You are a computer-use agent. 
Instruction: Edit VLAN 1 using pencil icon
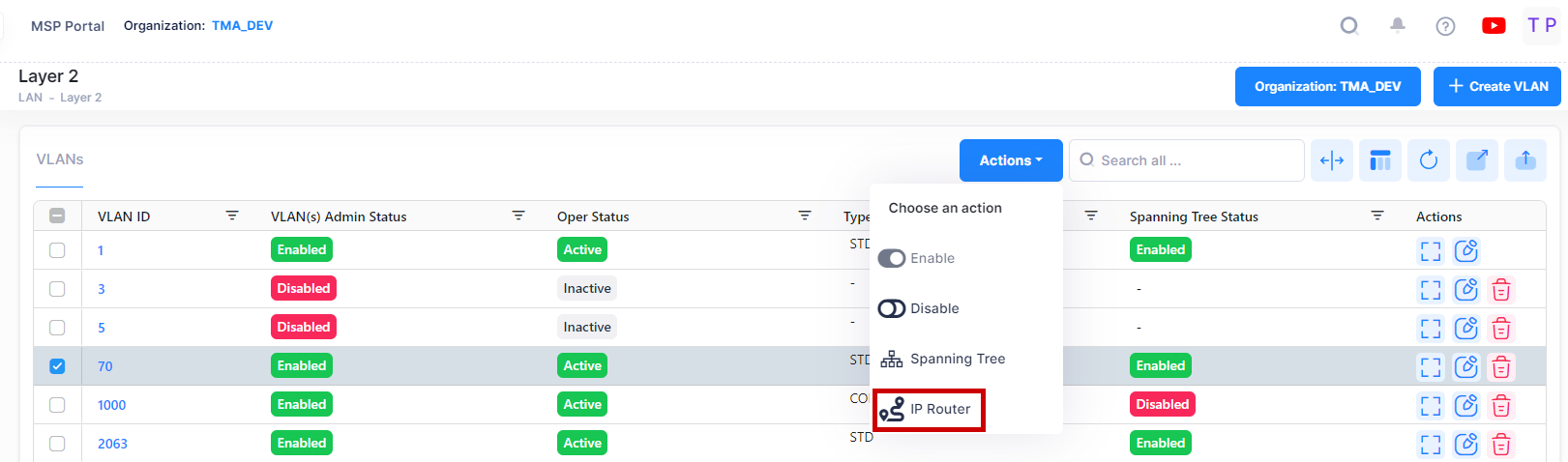click(1466, 250)
